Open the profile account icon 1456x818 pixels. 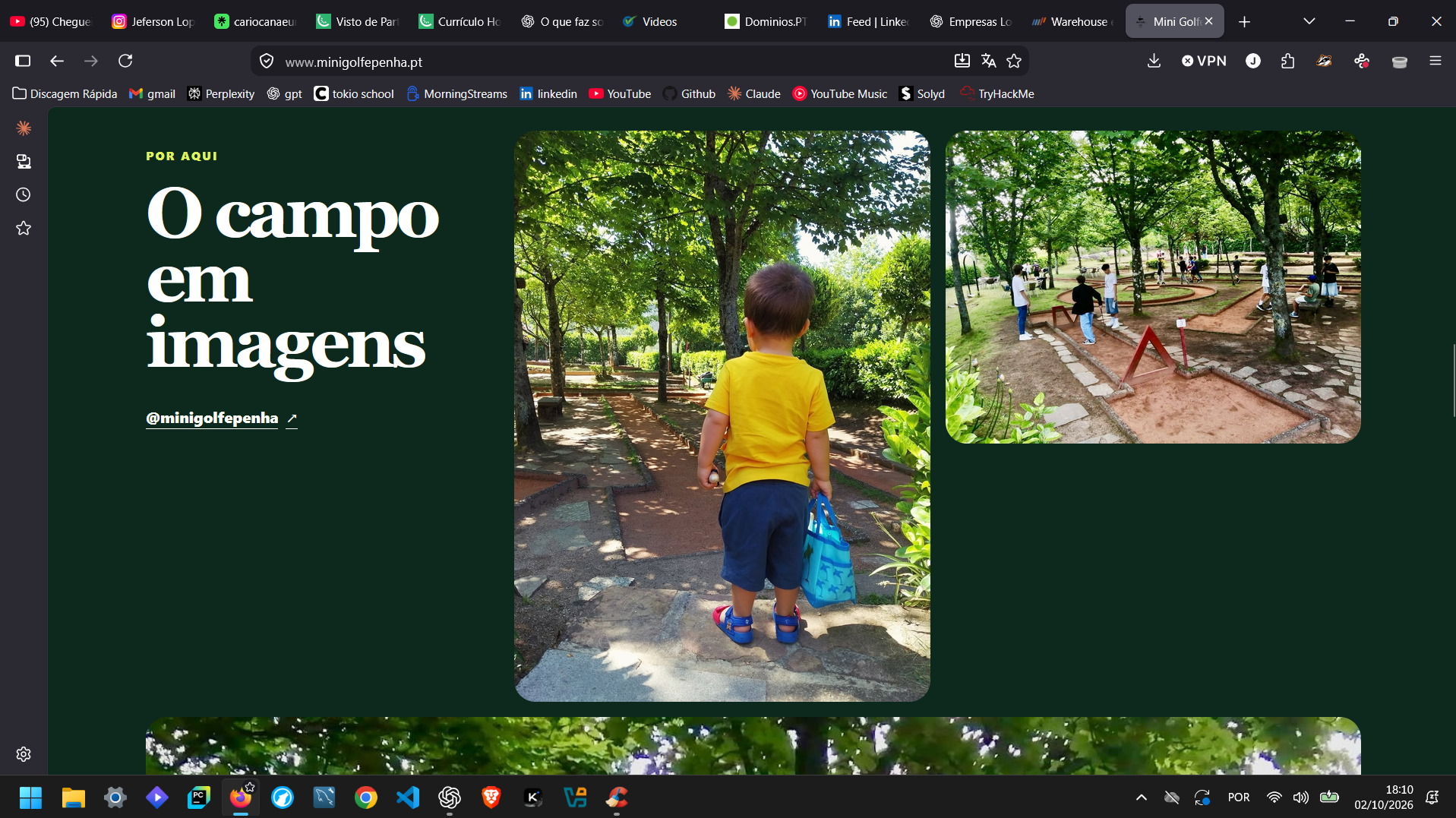click(1253, 61)
